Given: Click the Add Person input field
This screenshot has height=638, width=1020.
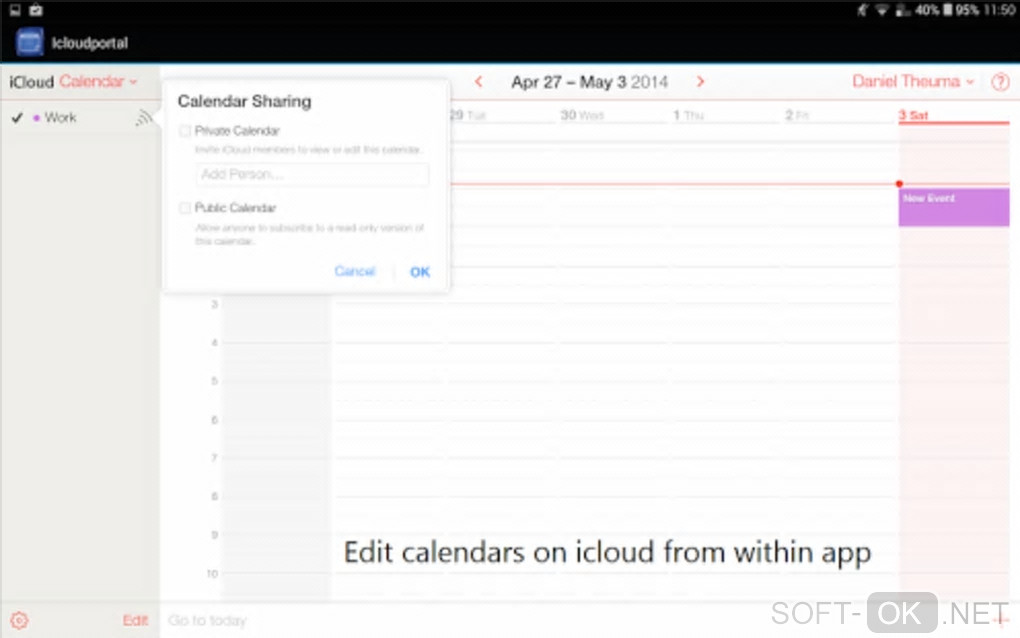Looking at the screenshot, I should [x=312, y=174].
